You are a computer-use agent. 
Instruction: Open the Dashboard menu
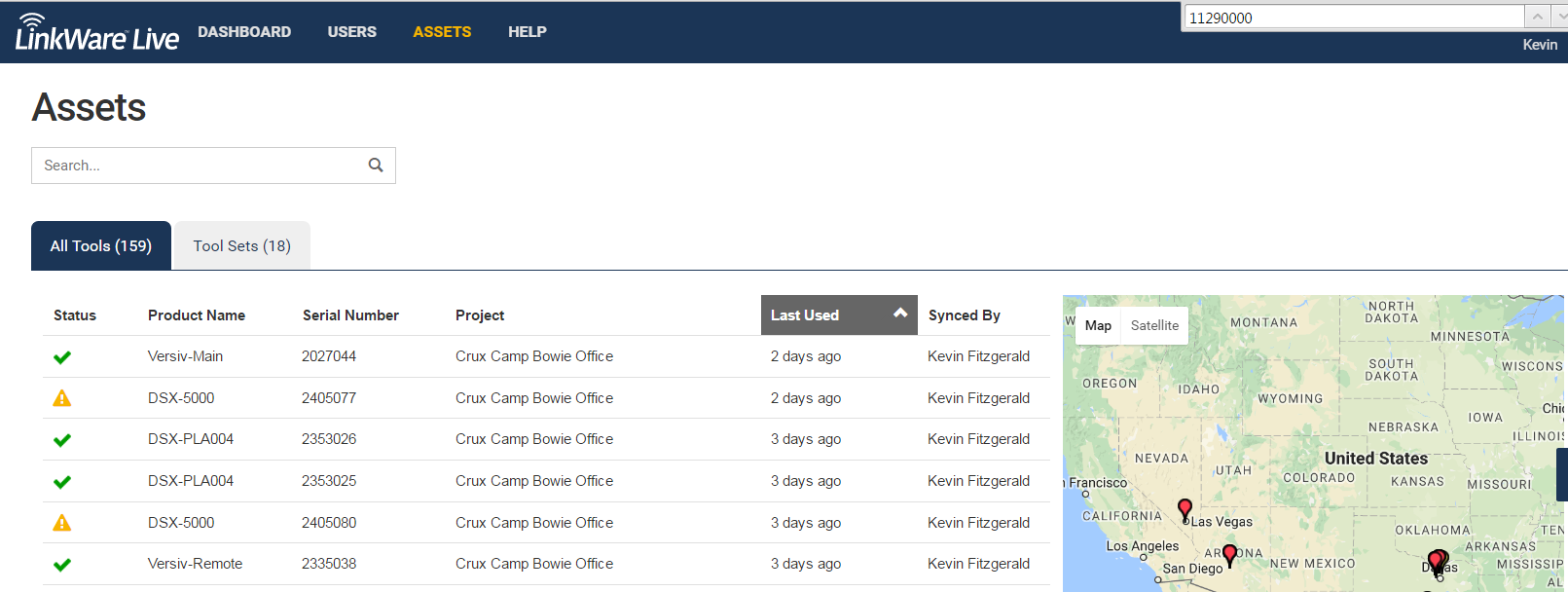tap(244, 32)
